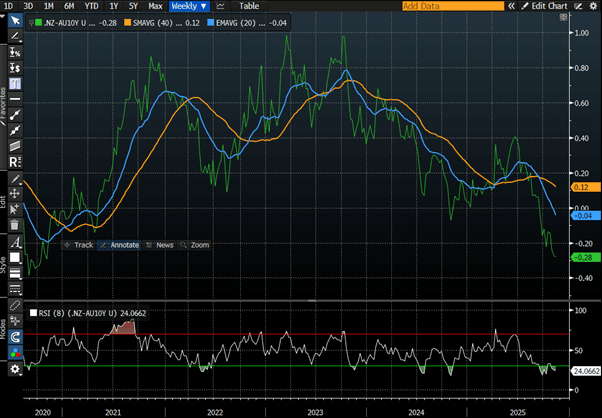Click the gear icon in bottom-left sidebar
Image resolution: width=602 pixels, height=418 pixels.
(15, 368)
